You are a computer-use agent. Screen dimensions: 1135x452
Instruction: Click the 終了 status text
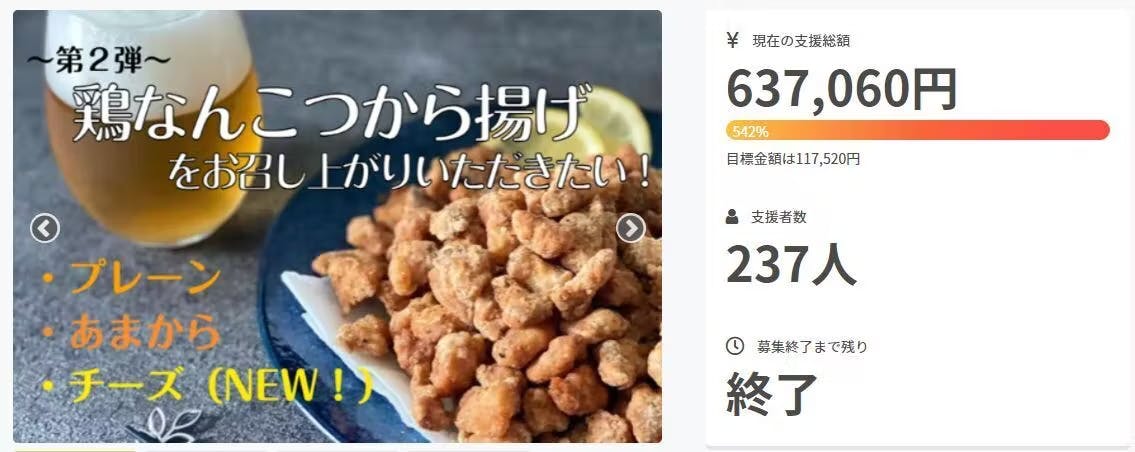pos(772,394)
